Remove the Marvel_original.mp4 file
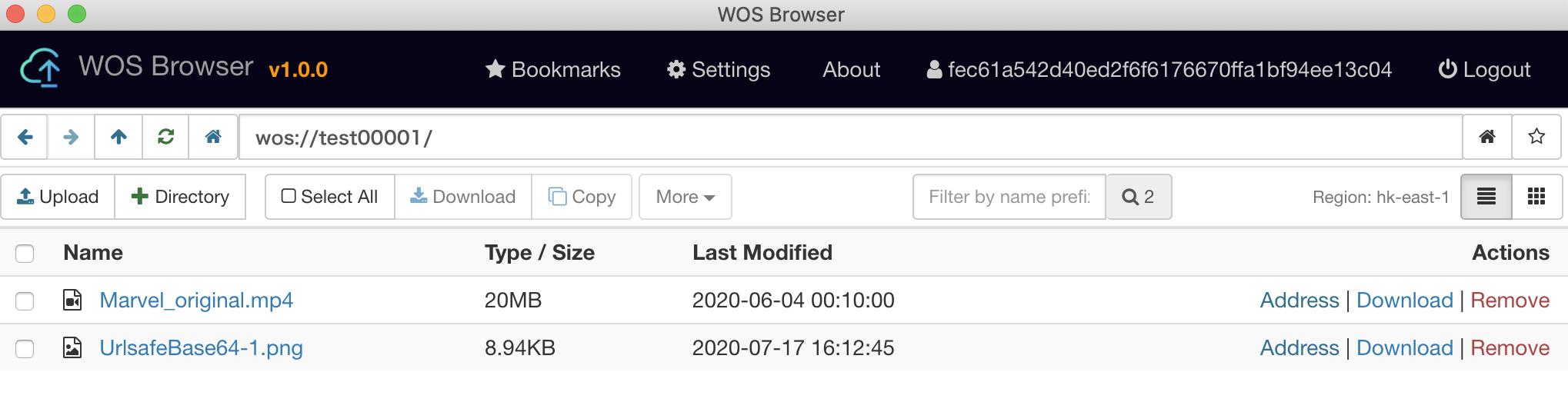Screen dimensions: 1568x412 (x=1510, y=301)
